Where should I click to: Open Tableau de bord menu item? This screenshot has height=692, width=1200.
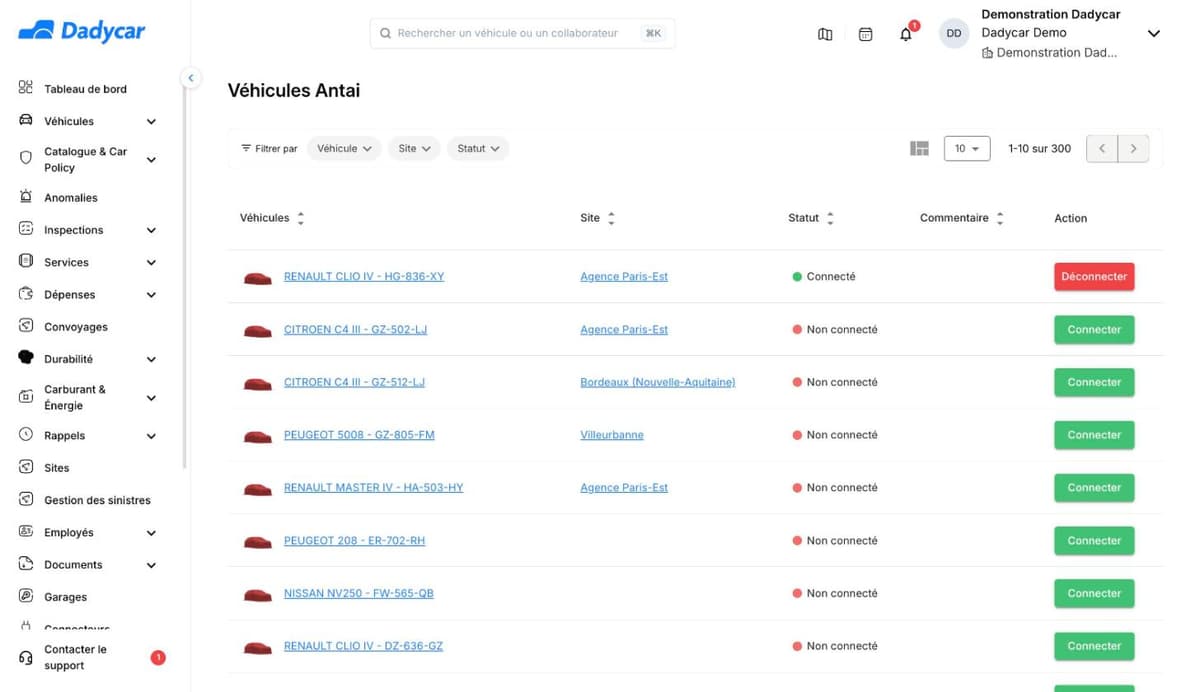[x=85, y=89]
